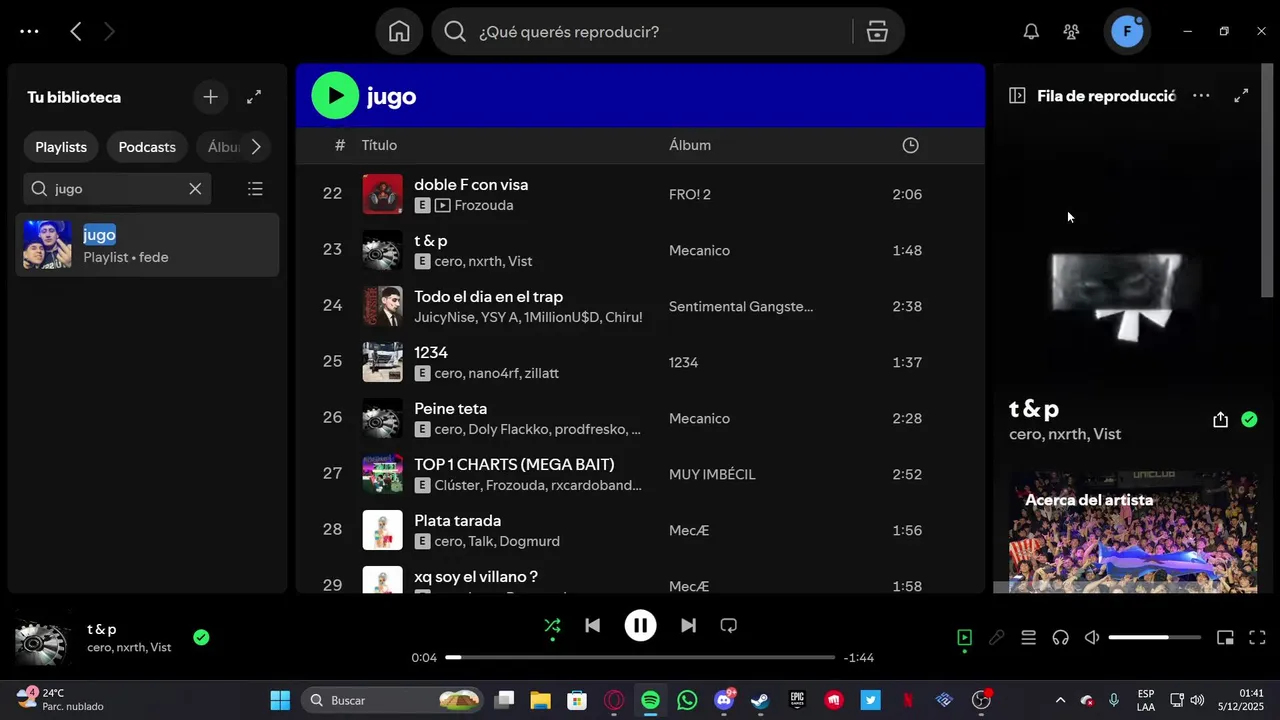This screenshot has height=720, width=1280.
Task: Mute the volume speaker icon
Action: pos(1092,637)
